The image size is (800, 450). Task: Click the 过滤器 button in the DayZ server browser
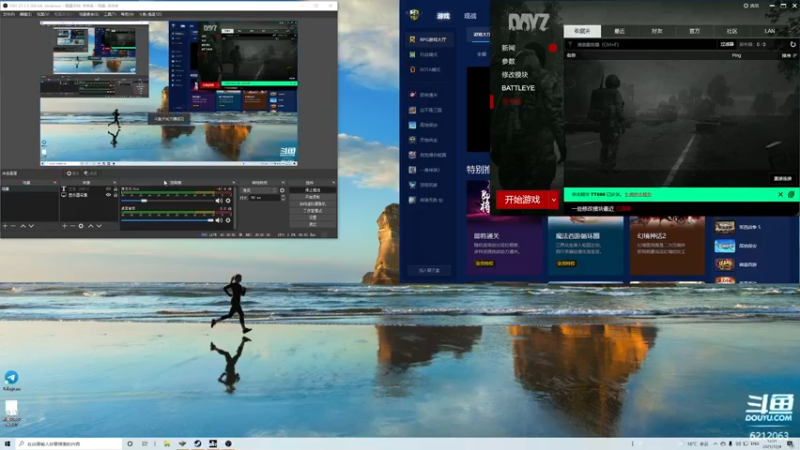pos(727,44)
